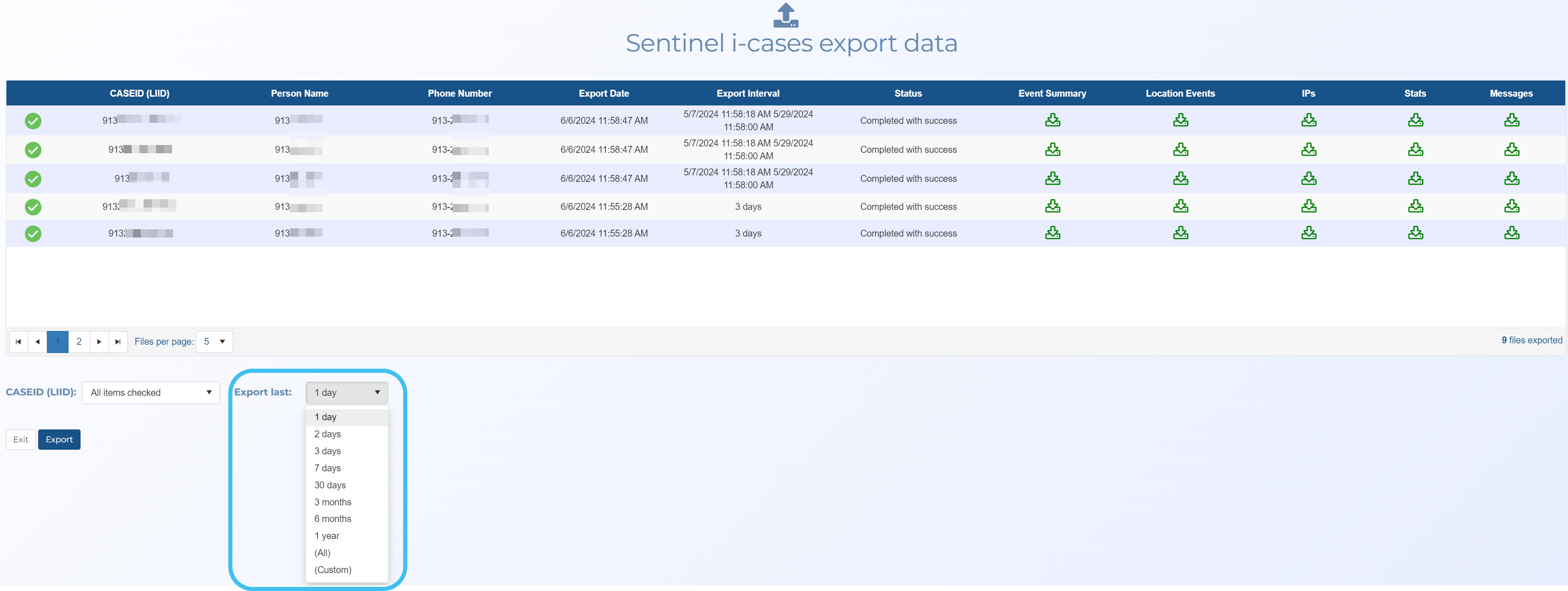The width and height of the screenshot is (1568, 591).
Task: Click green check mark of third row
Action: 33,179
